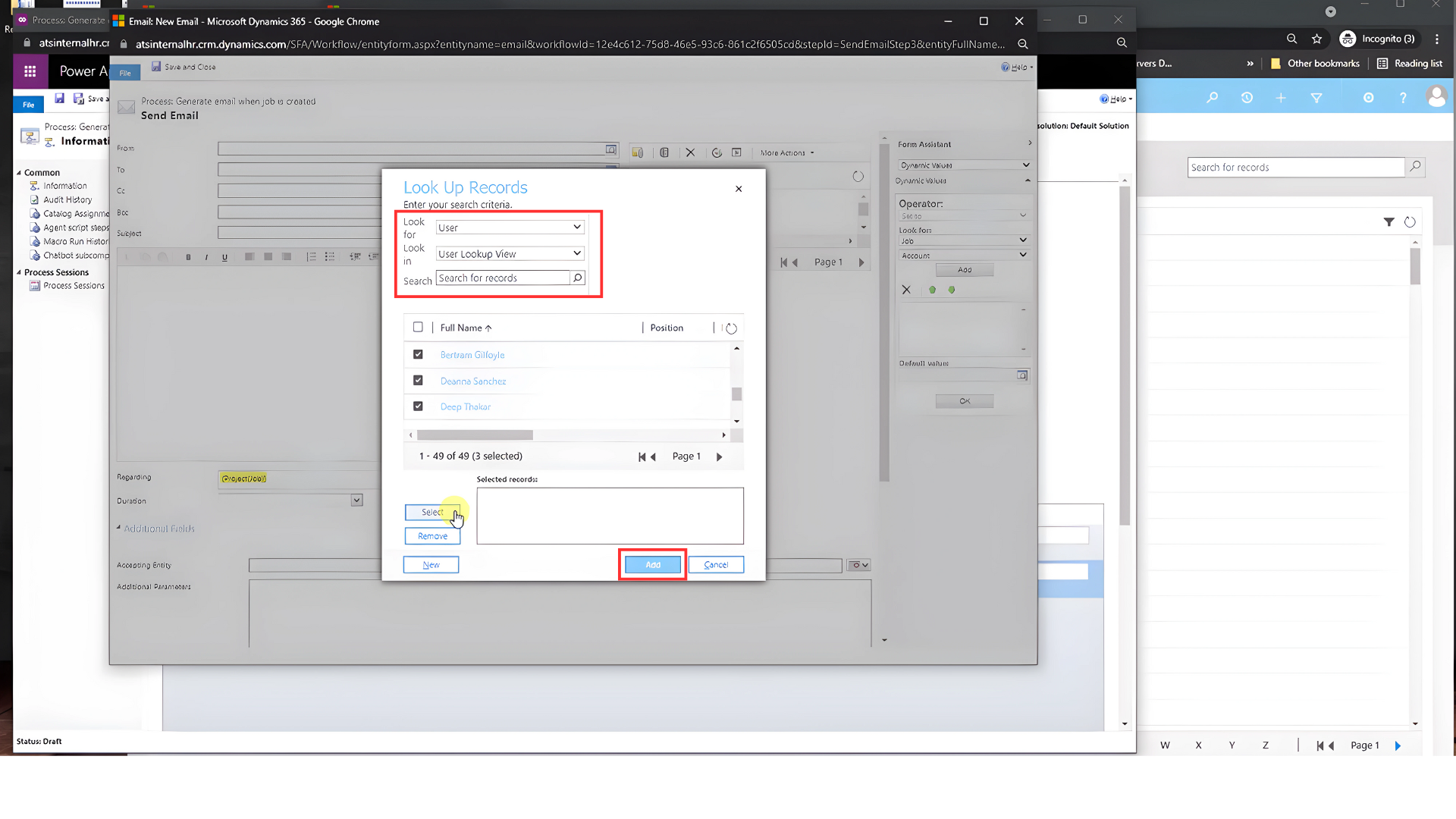The width and height of the screenshot is (1456, 819).
Task: Open the Reading list
Action: pyautogui.click(x=1410, y=64)
